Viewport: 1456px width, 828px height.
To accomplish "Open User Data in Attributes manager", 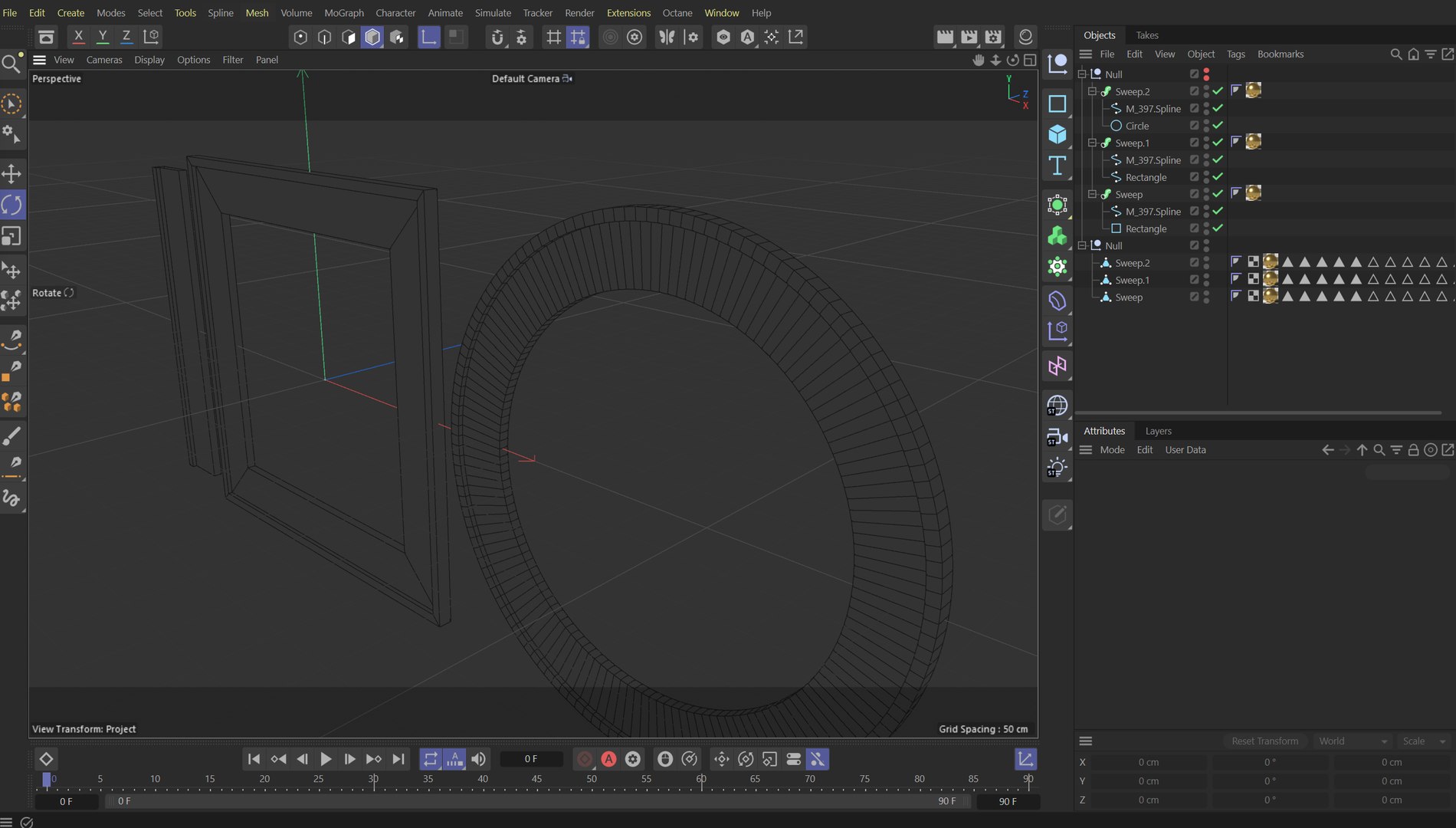I will [1185, 450].
